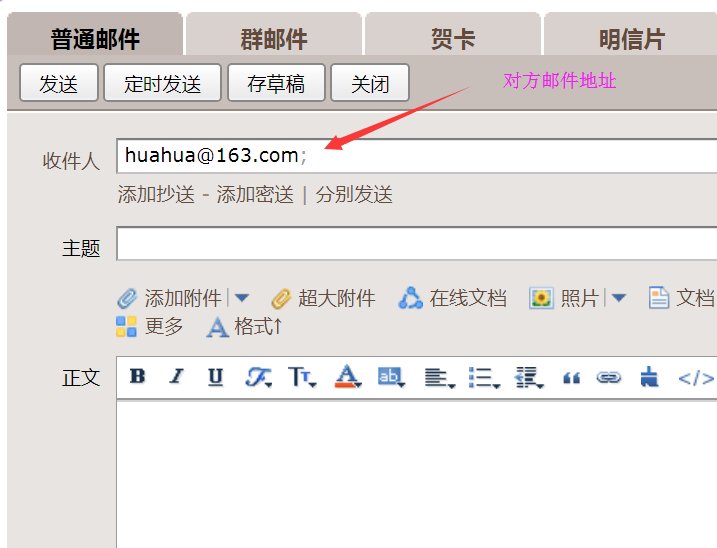
Task: Click the 更多 colored grid icon
Action: [126, 327]
